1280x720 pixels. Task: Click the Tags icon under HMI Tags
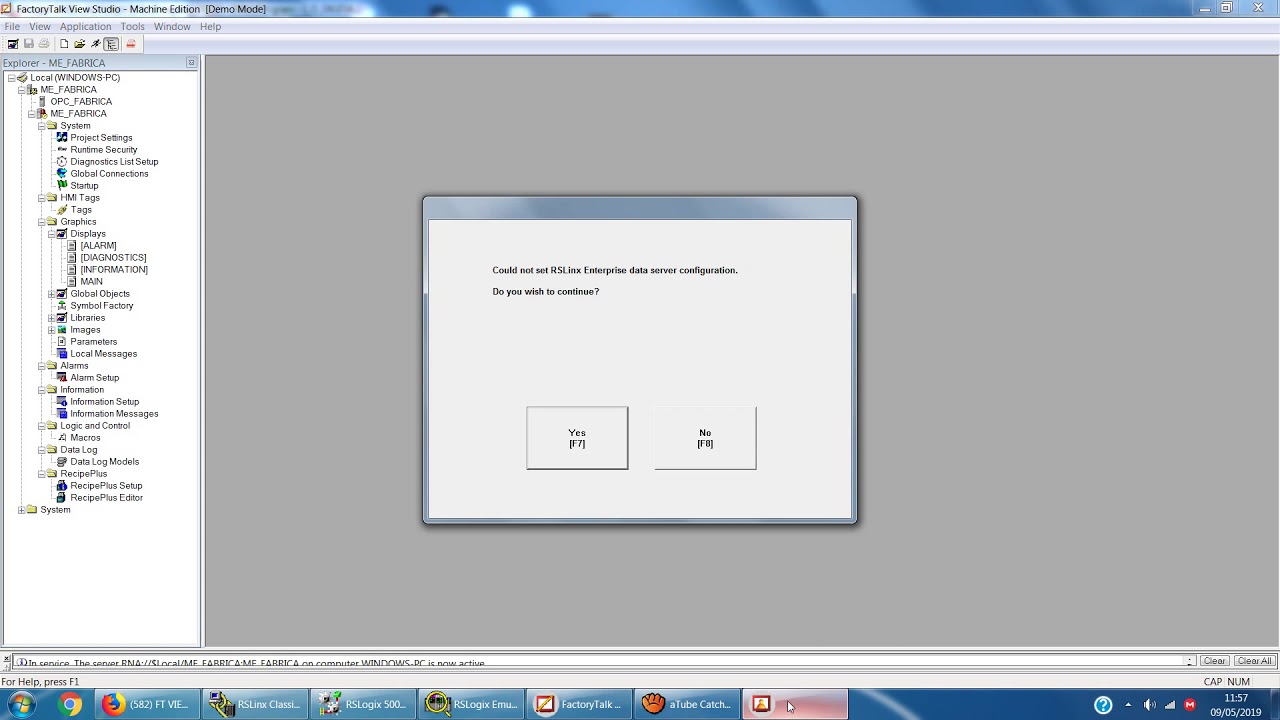pos(62,210)
